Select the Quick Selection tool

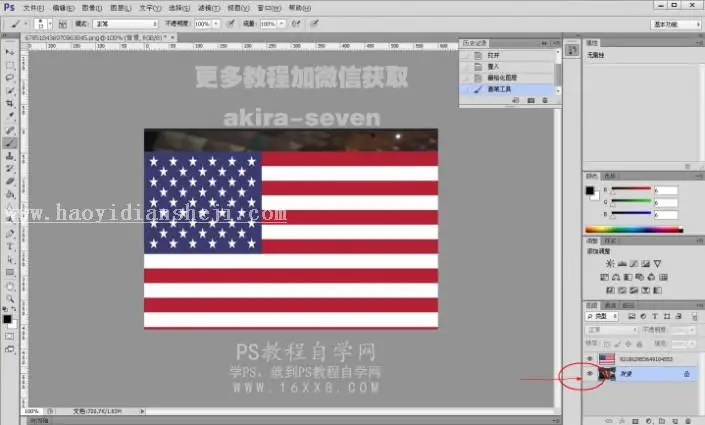tap(9, 91)
